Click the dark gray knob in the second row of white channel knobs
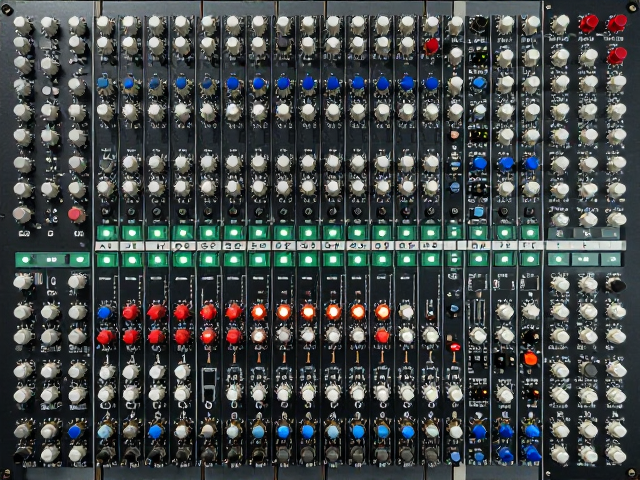 tap(283, 43)
